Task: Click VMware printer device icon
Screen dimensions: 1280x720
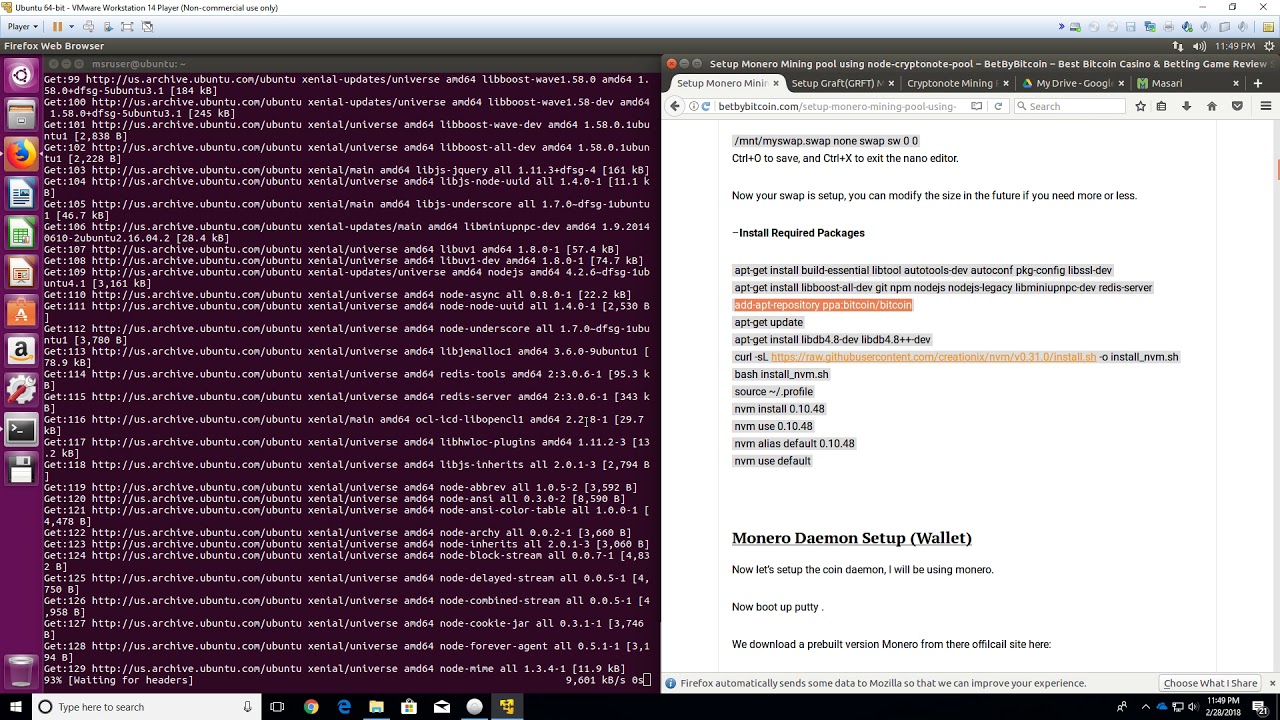Action: pyautogui.click(x=1169, y=27)
